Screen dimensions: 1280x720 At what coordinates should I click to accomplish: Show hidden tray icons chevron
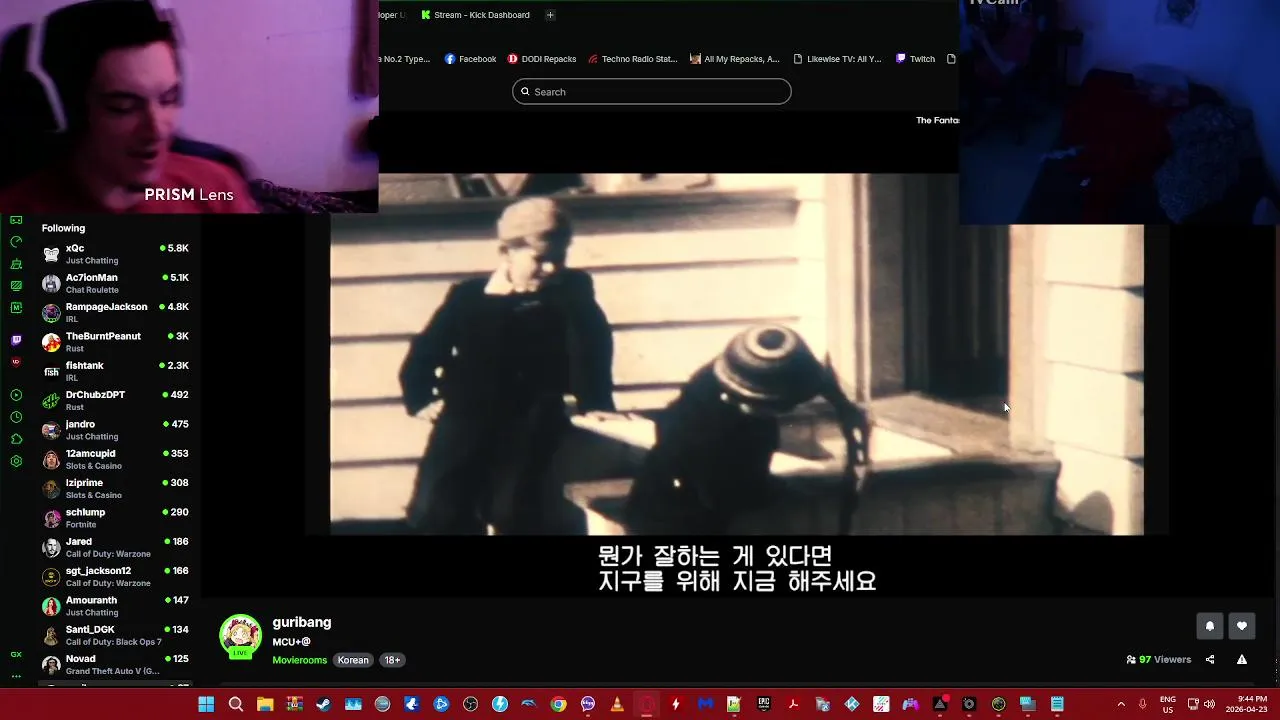coord(1121,704)
